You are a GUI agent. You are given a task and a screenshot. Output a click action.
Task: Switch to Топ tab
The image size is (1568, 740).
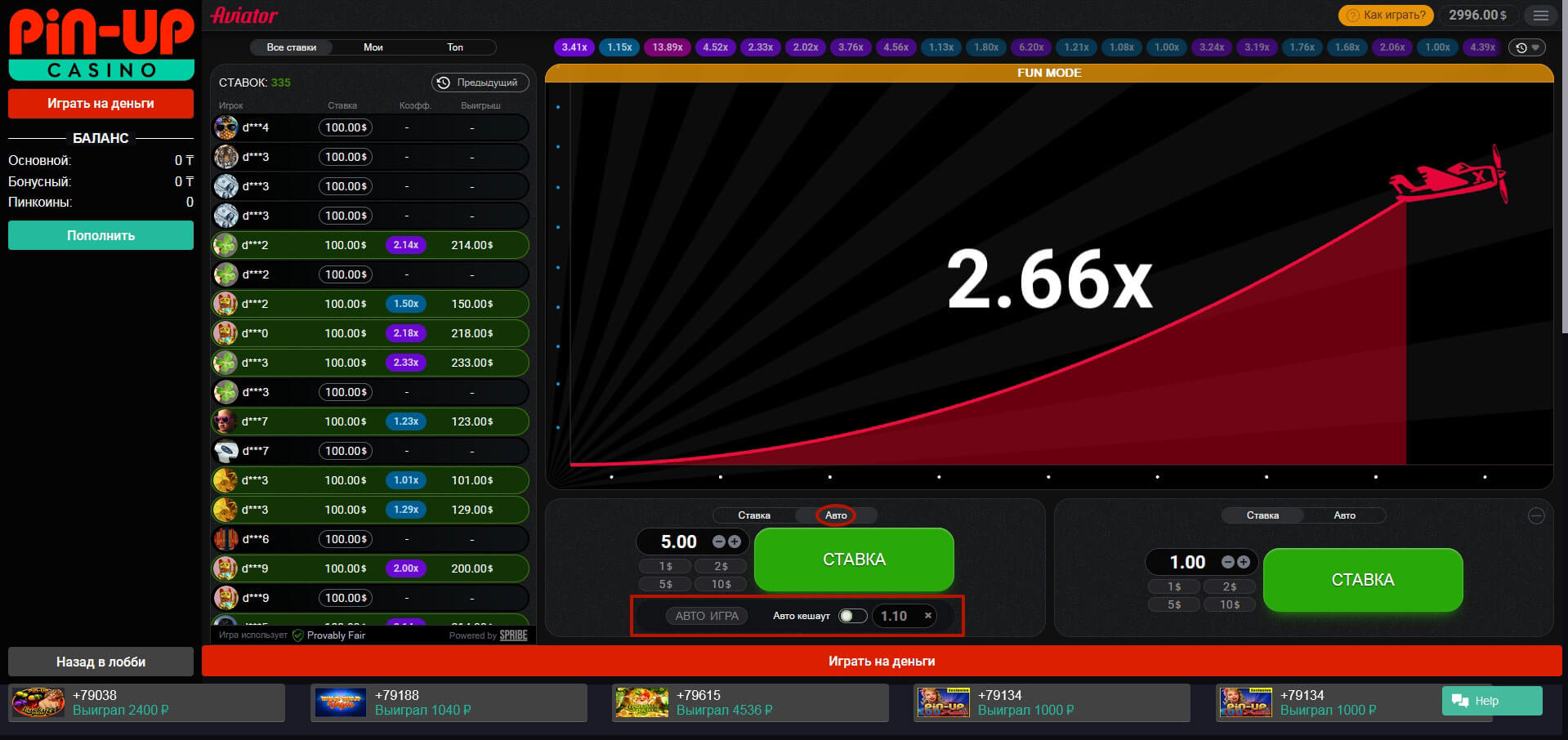(455, 47)
